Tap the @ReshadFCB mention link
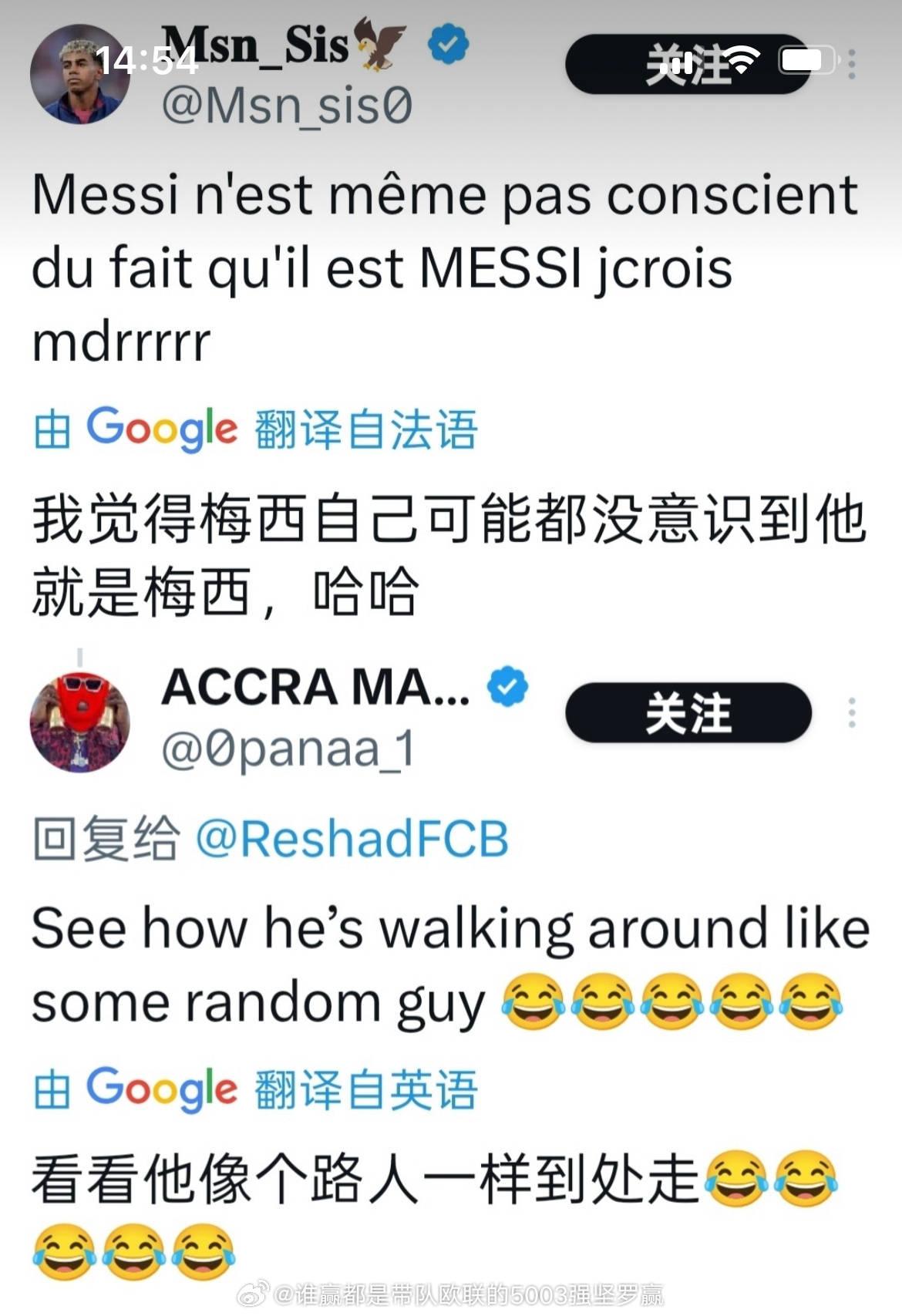The image size is (902, 1316). 352,839
